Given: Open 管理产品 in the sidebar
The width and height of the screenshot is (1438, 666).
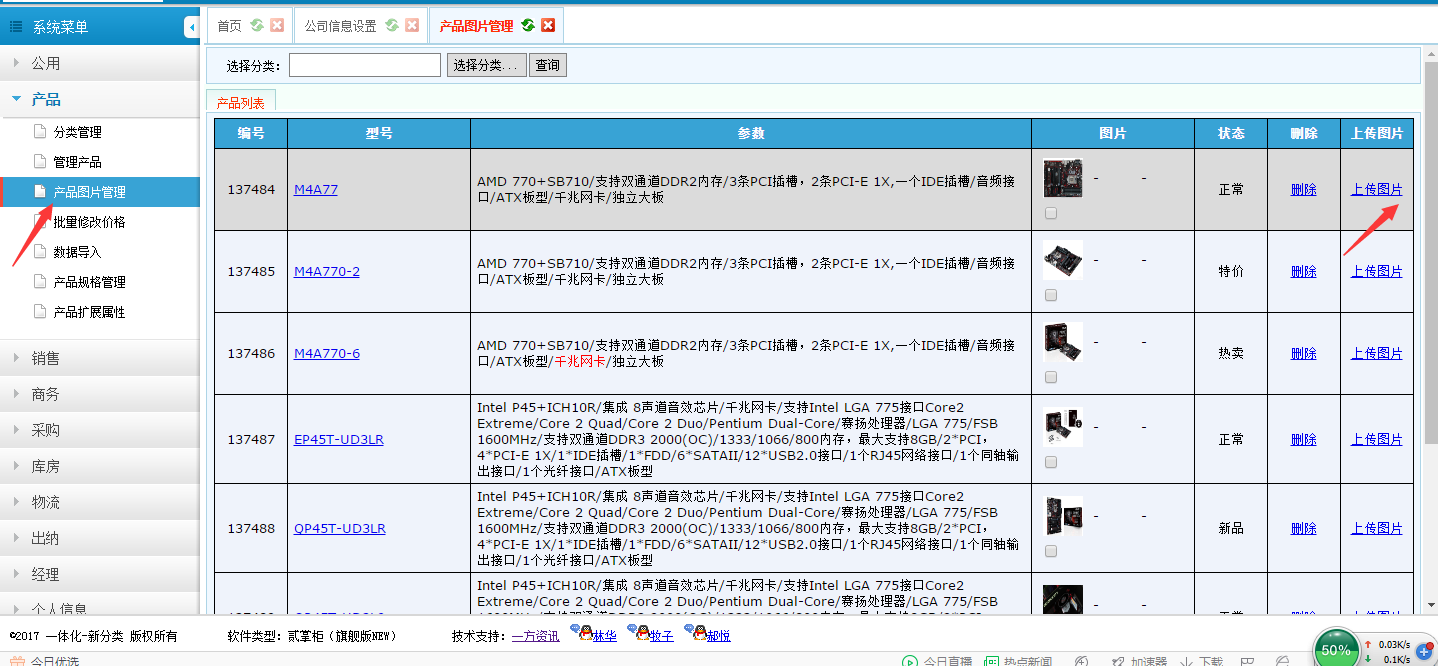Looking at the screenshot, I should [77, 162].
